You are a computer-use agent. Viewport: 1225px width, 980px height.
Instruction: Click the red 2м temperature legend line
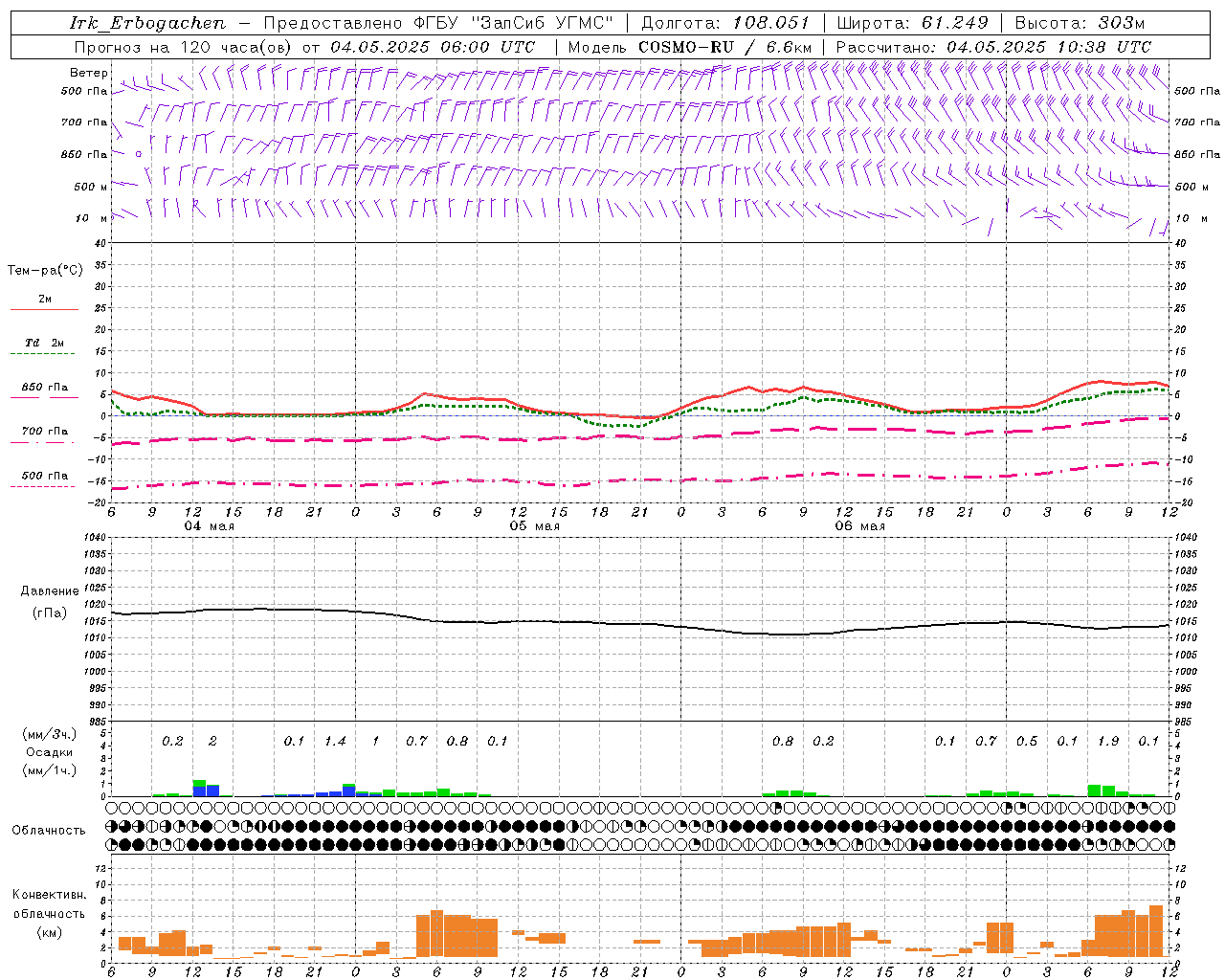(x=44, y=309)
